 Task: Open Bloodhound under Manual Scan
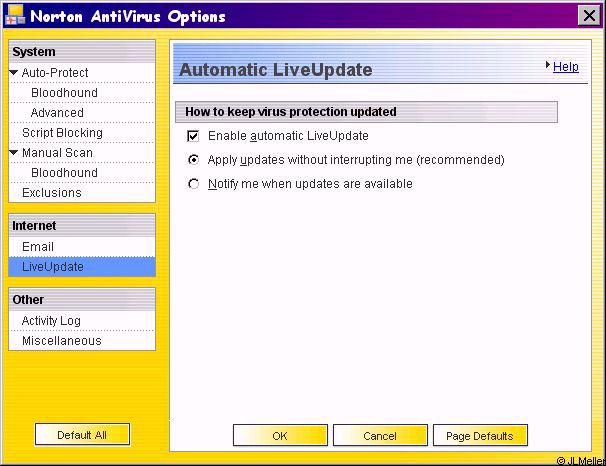(x=64, y=173)
